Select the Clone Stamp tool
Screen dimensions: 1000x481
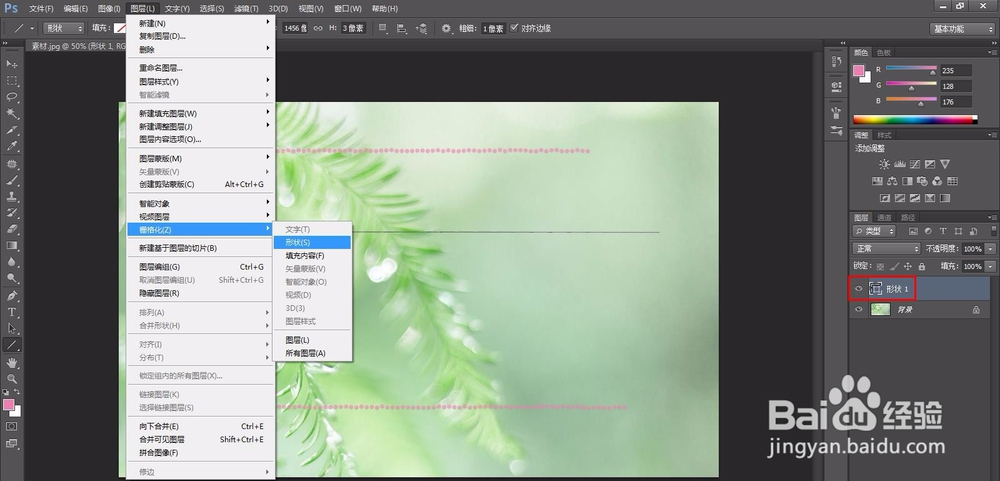click(x=11, y=197)
